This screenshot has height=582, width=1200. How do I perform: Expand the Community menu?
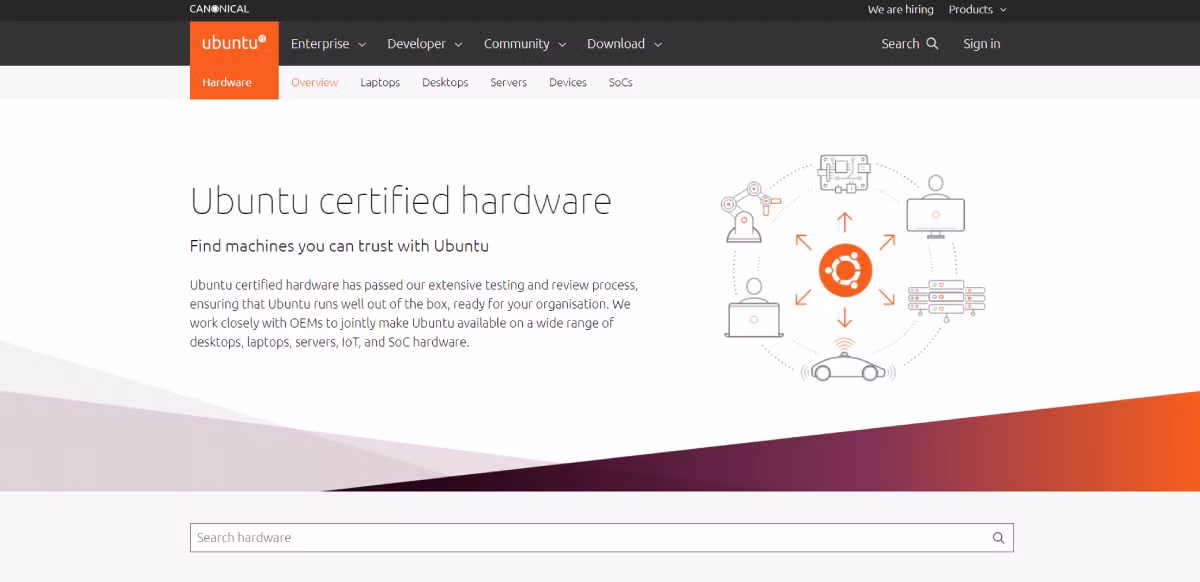pos(524,44)
